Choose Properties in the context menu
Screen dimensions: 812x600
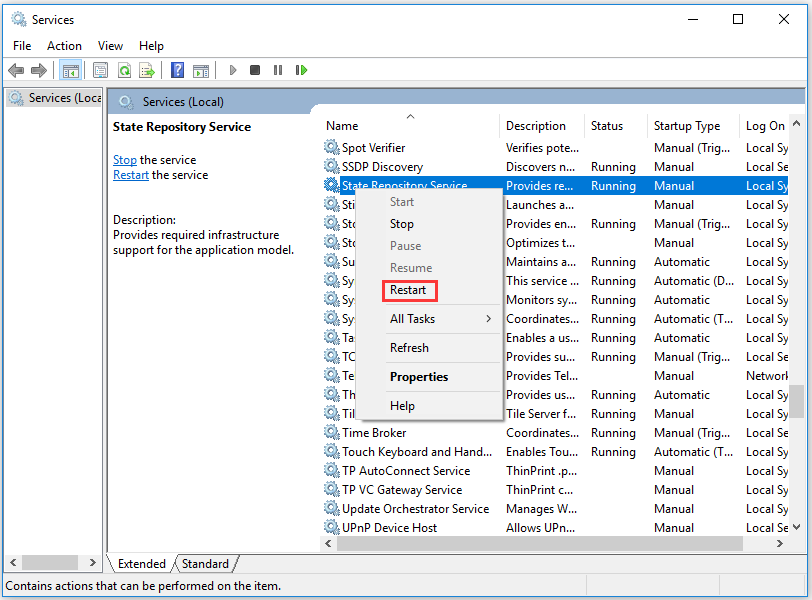point(430,377)
